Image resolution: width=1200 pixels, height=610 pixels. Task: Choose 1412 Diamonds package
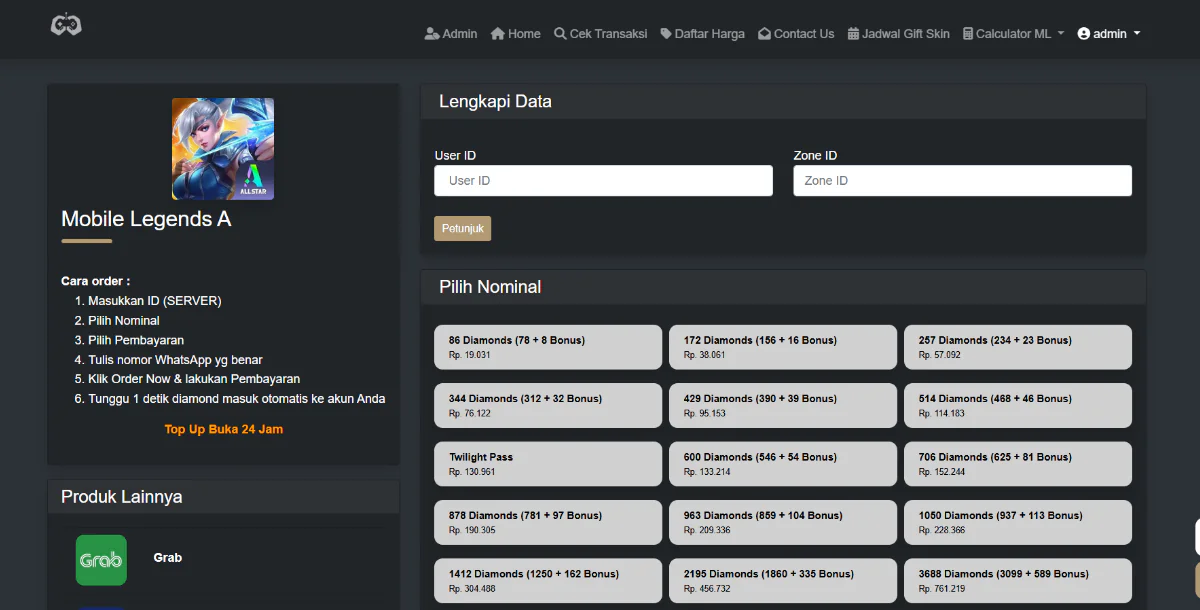point(548,581)
